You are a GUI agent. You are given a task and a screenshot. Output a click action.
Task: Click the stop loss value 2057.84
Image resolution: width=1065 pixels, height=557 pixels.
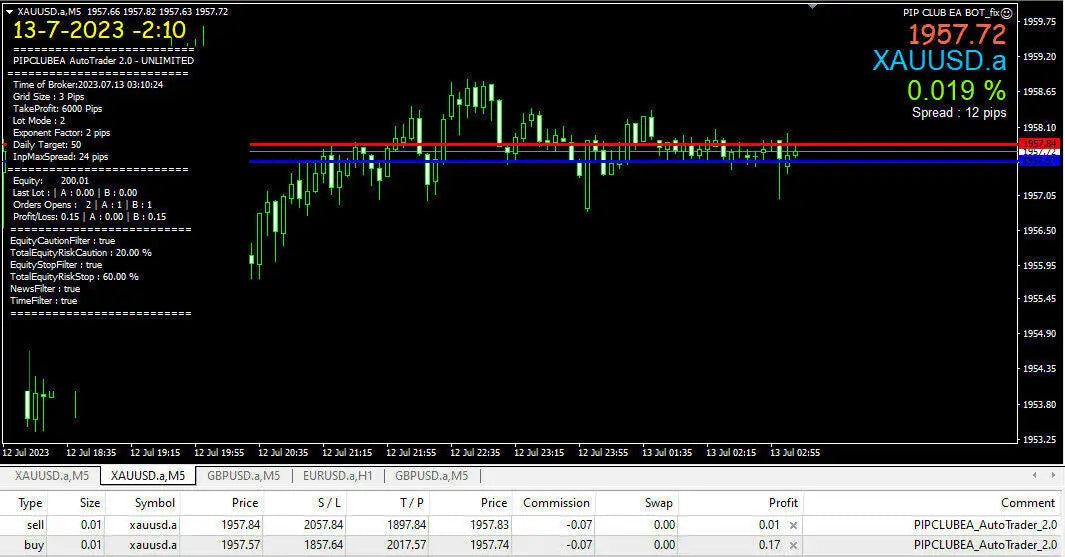tap(323, 525)
